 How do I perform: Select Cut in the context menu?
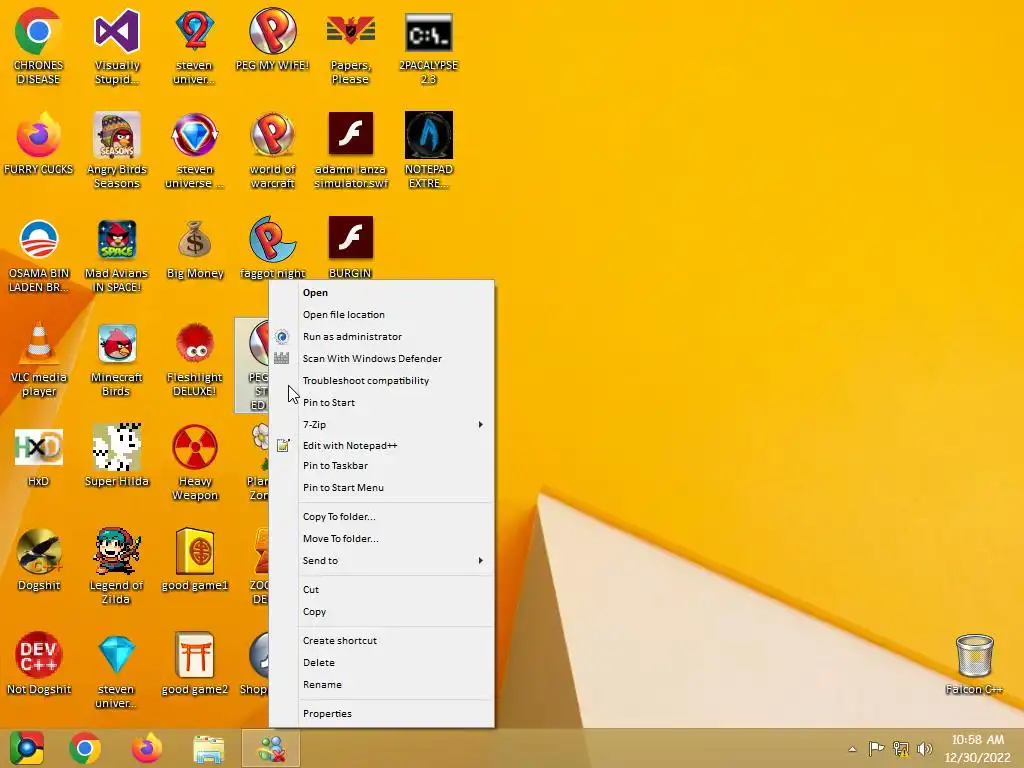click(x=382, y=590)
